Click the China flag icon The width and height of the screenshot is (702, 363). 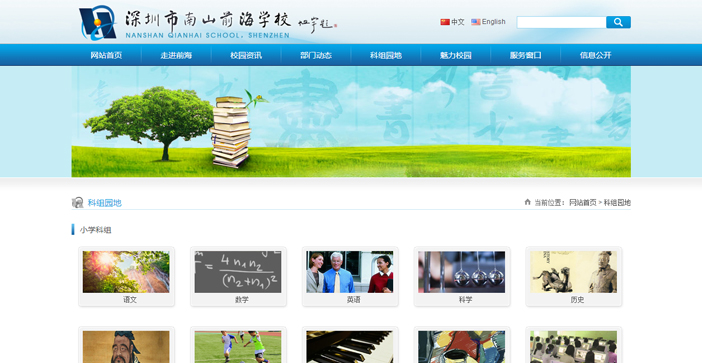coord(445,22)
